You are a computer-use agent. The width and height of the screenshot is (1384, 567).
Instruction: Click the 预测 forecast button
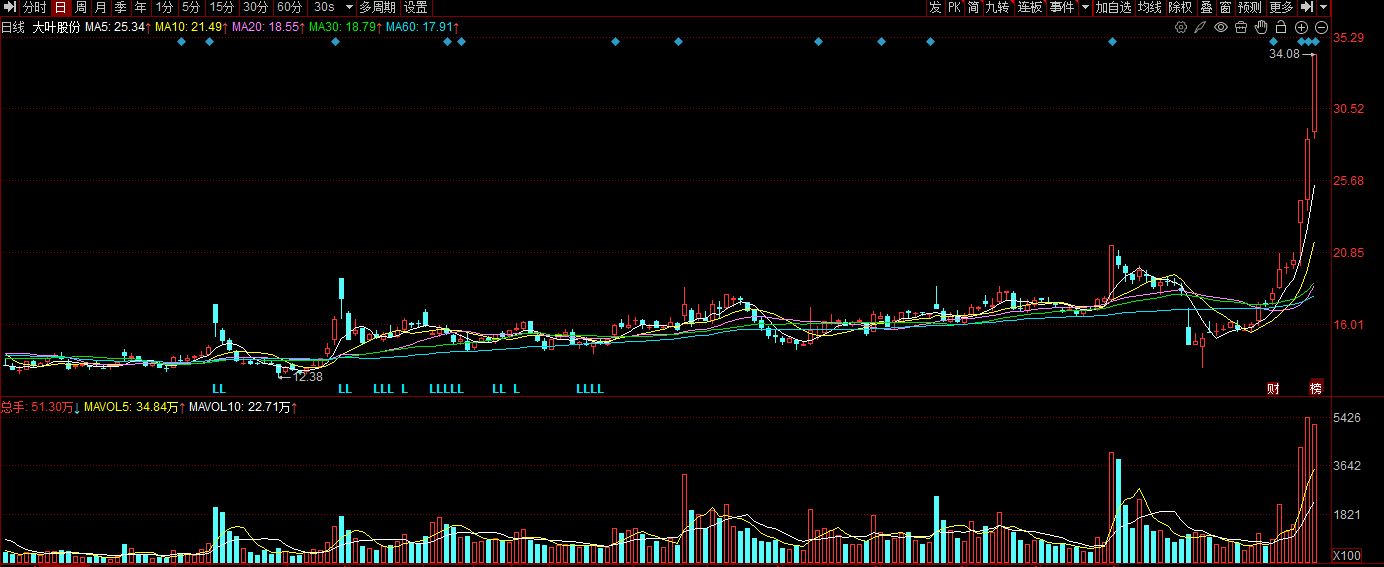coord(1250,7)
